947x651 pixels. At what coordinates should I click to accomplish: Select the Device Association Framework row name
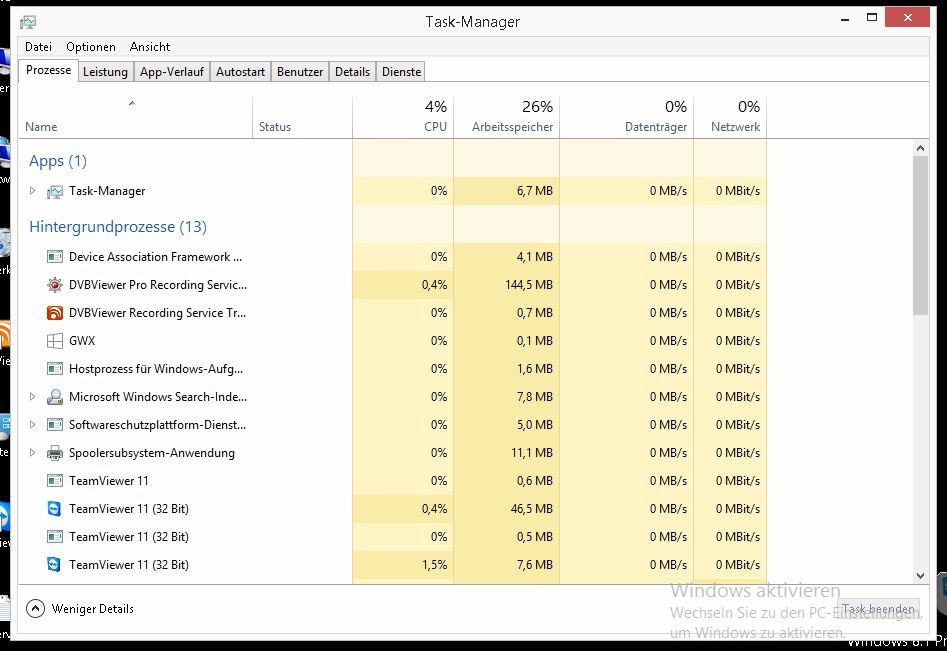(x=155, y=257)
